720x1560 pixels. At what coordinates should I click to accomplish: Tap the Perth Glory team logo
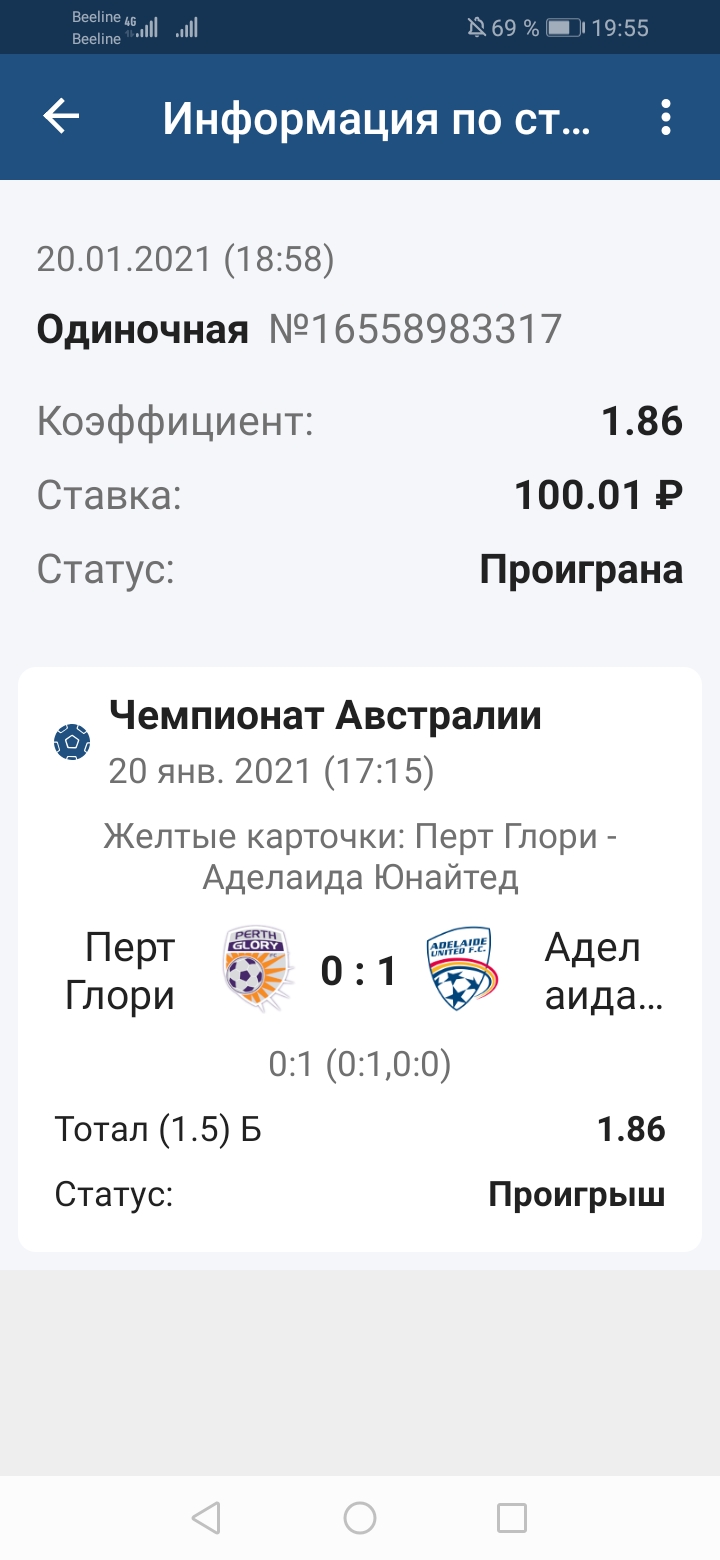[258, 970]
